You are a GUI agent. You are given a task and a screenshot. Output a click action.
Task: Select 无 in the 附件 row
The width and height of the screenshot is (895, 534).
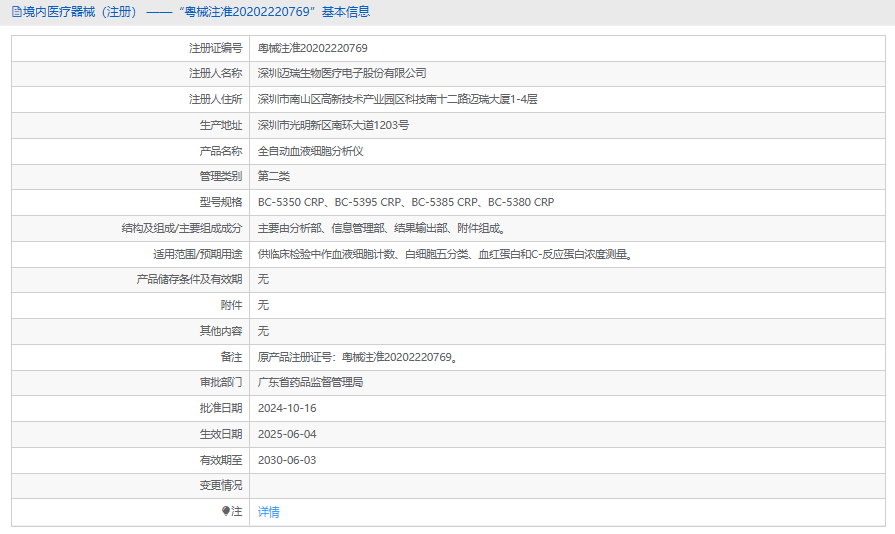pos(263,305)
